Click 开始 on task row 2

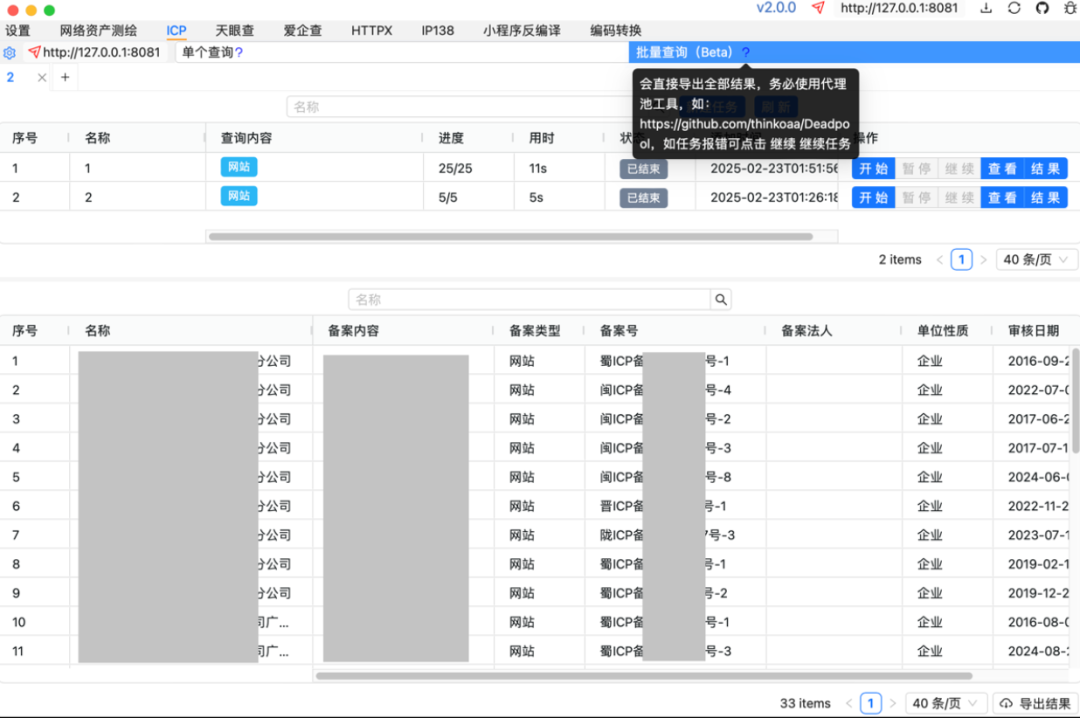(x=872, y=197)
